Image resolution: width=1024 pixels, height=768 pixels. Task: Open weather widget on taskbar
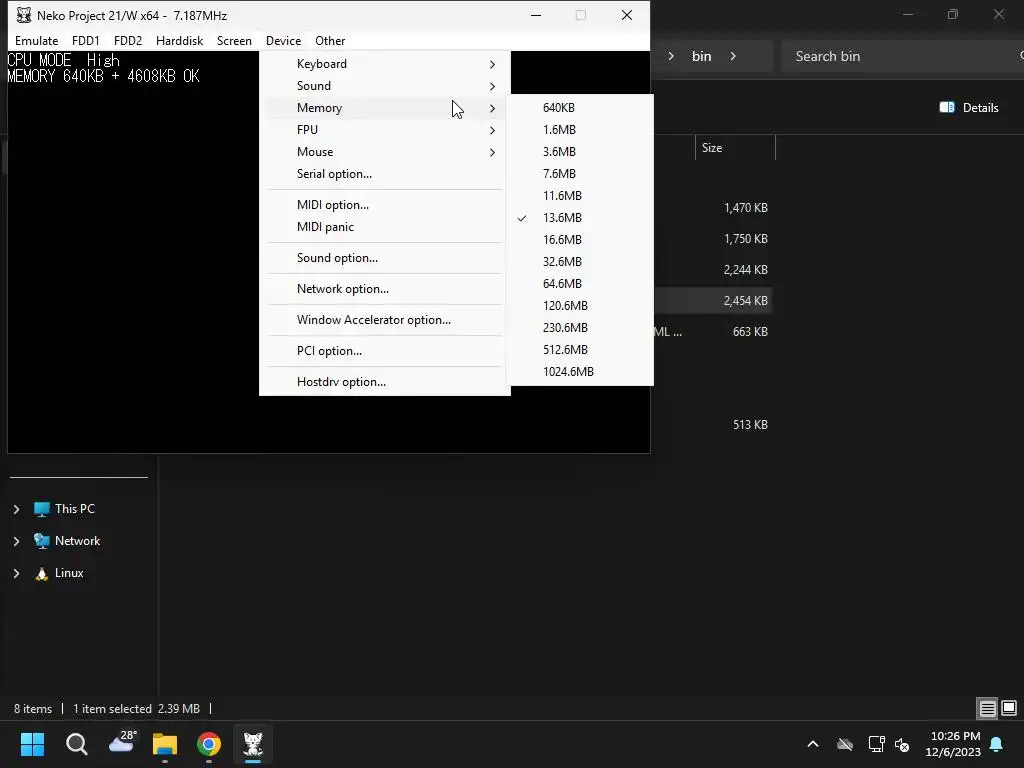point(122,743)
